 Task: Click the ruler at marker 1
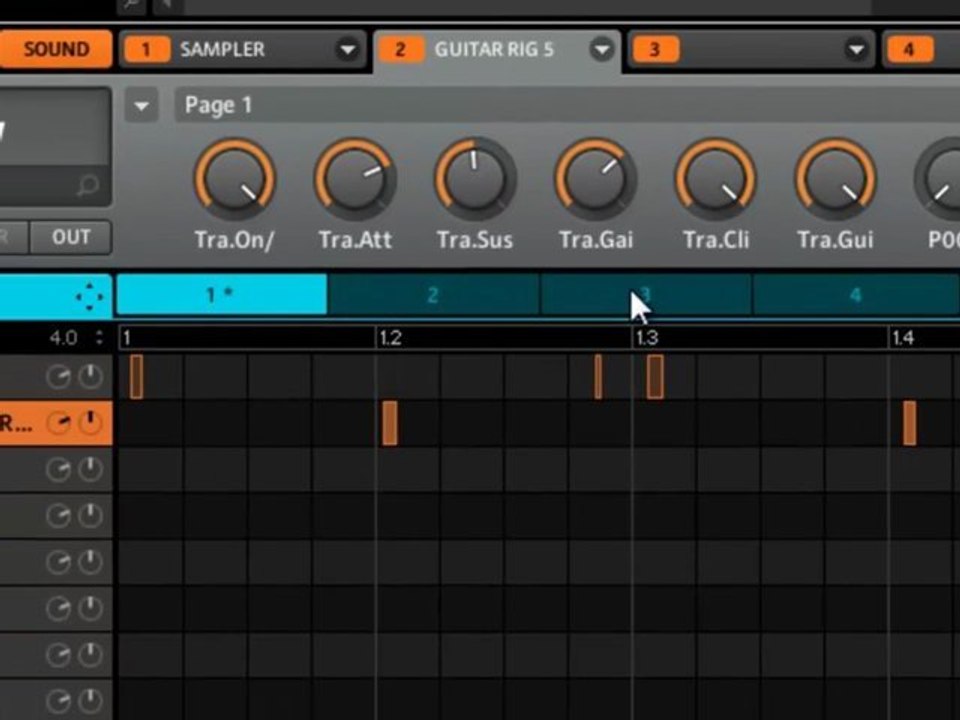coord(127,338)
